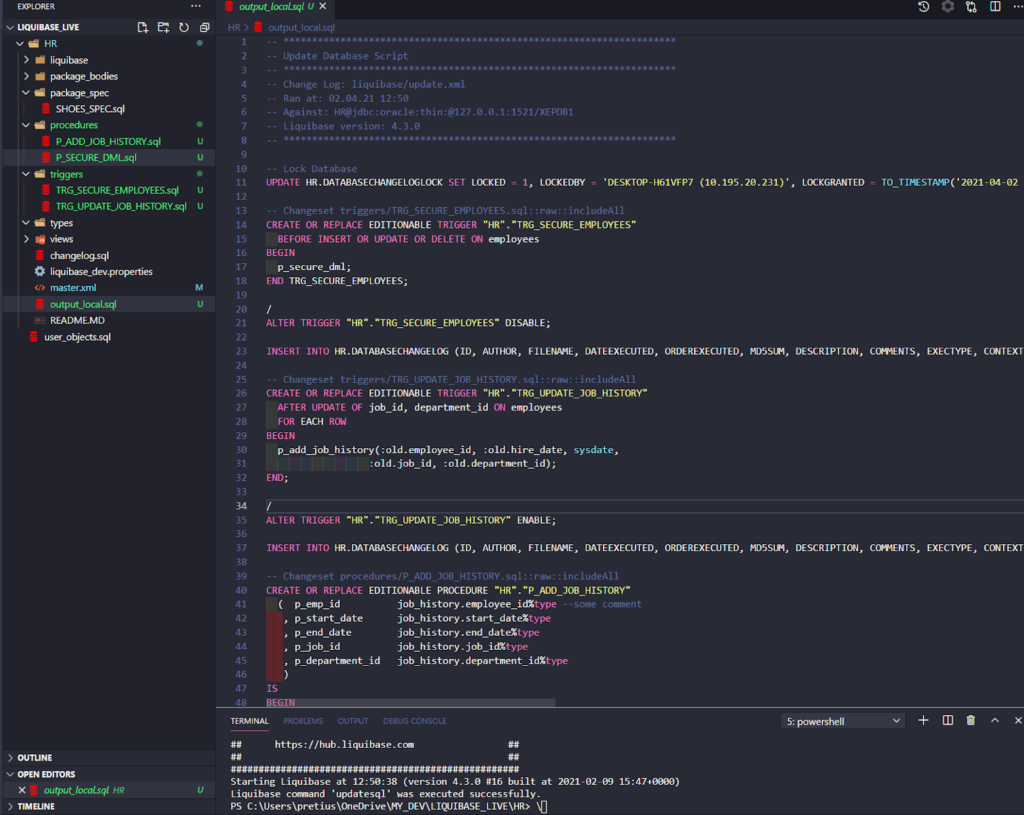Viewport: 1024px width, 815px height.
Task: Switch to the PROBLEMS tab
Action: point(303,721)
